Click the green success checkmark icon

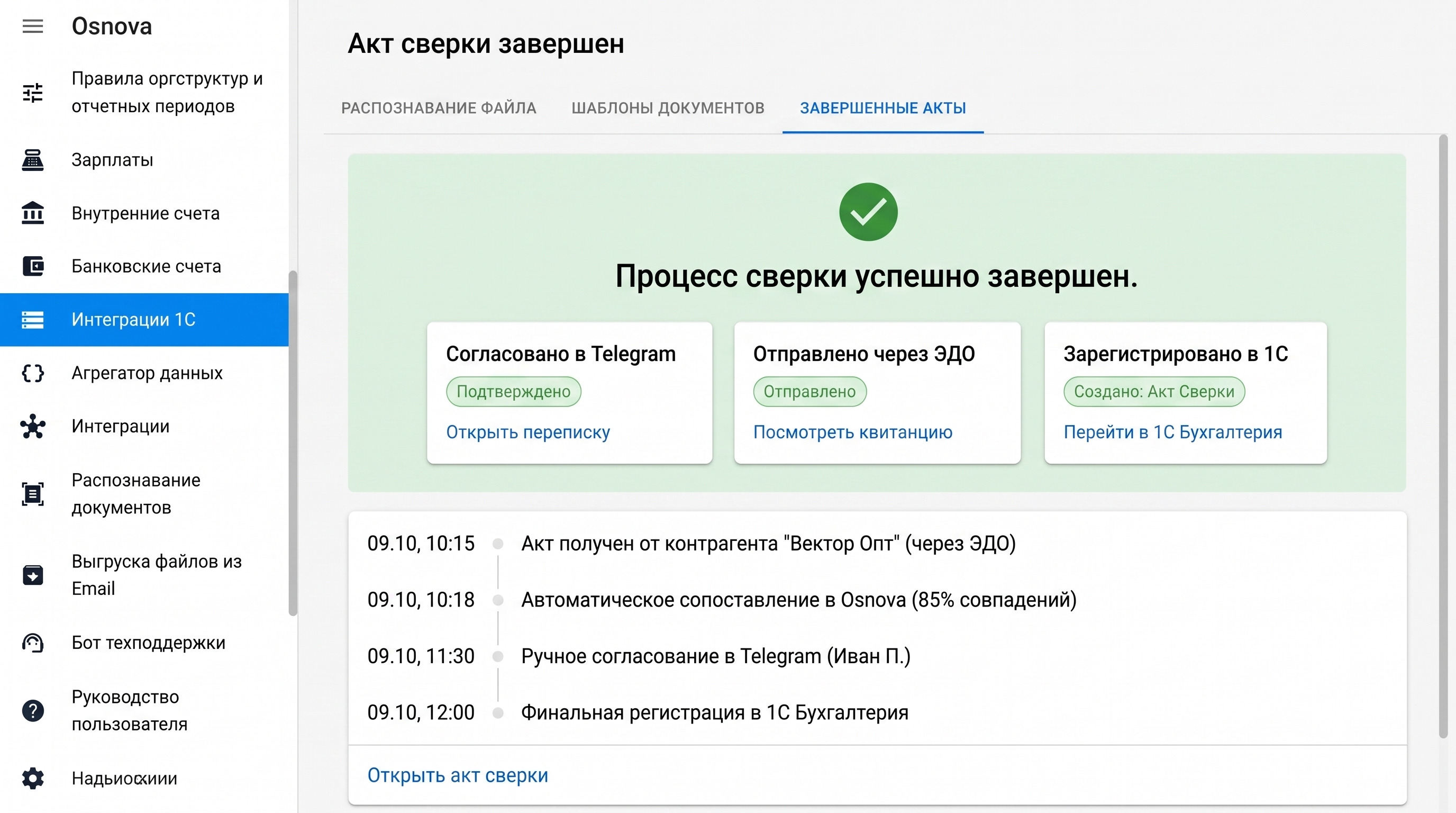pyautogui.click(x=868, y=212)
